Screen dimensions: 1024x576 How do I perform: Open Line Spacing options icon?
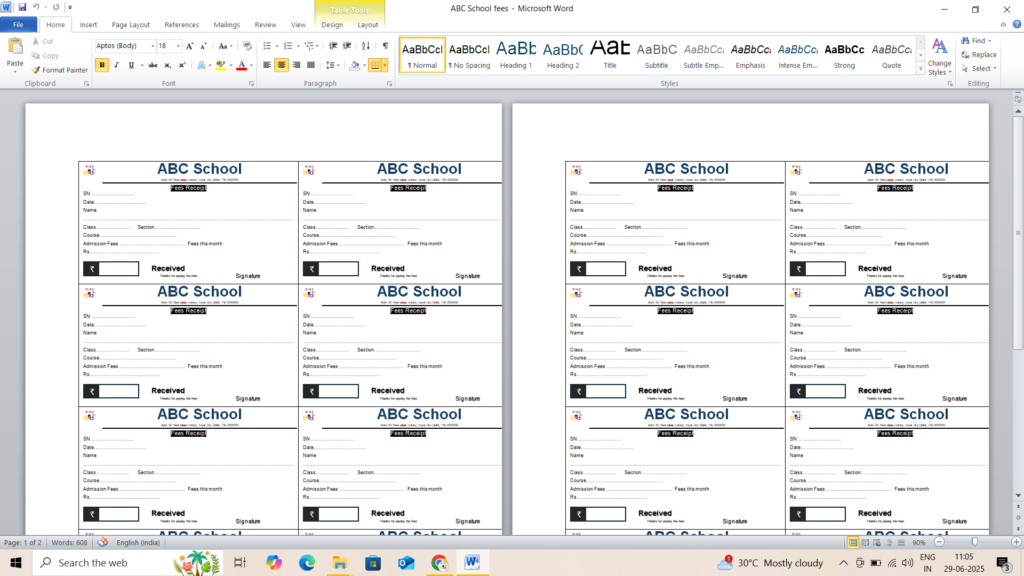point(330,65)
